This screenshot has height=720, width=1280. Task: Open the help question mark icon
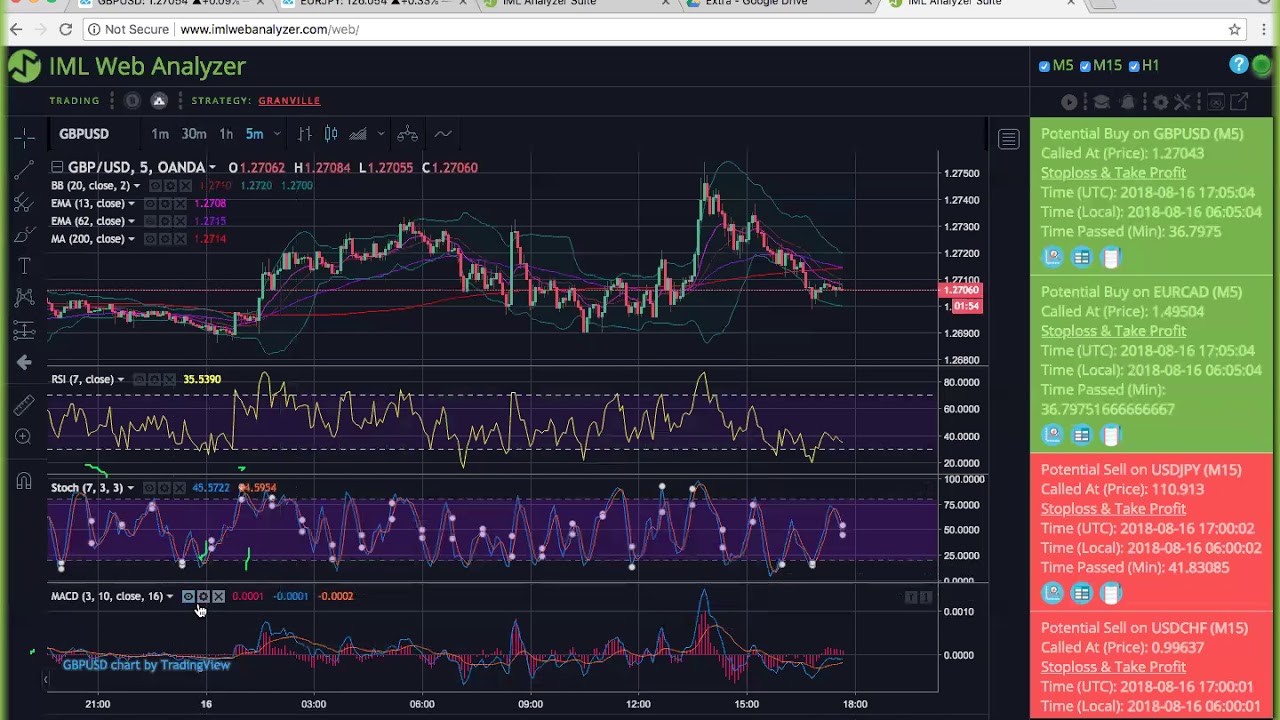(1239, 65)
